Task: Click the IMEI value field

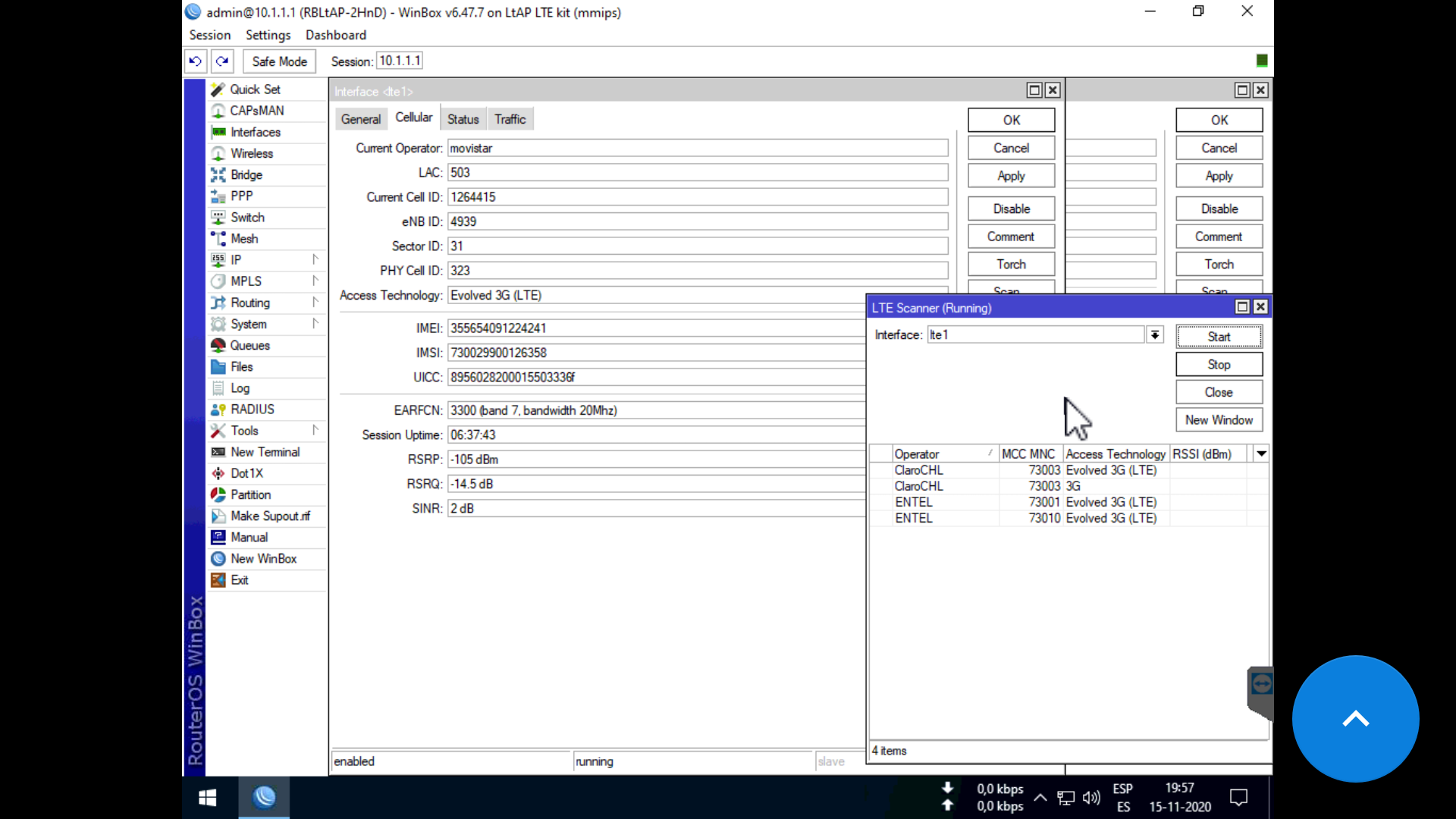Action: click(x=656, y=328)
